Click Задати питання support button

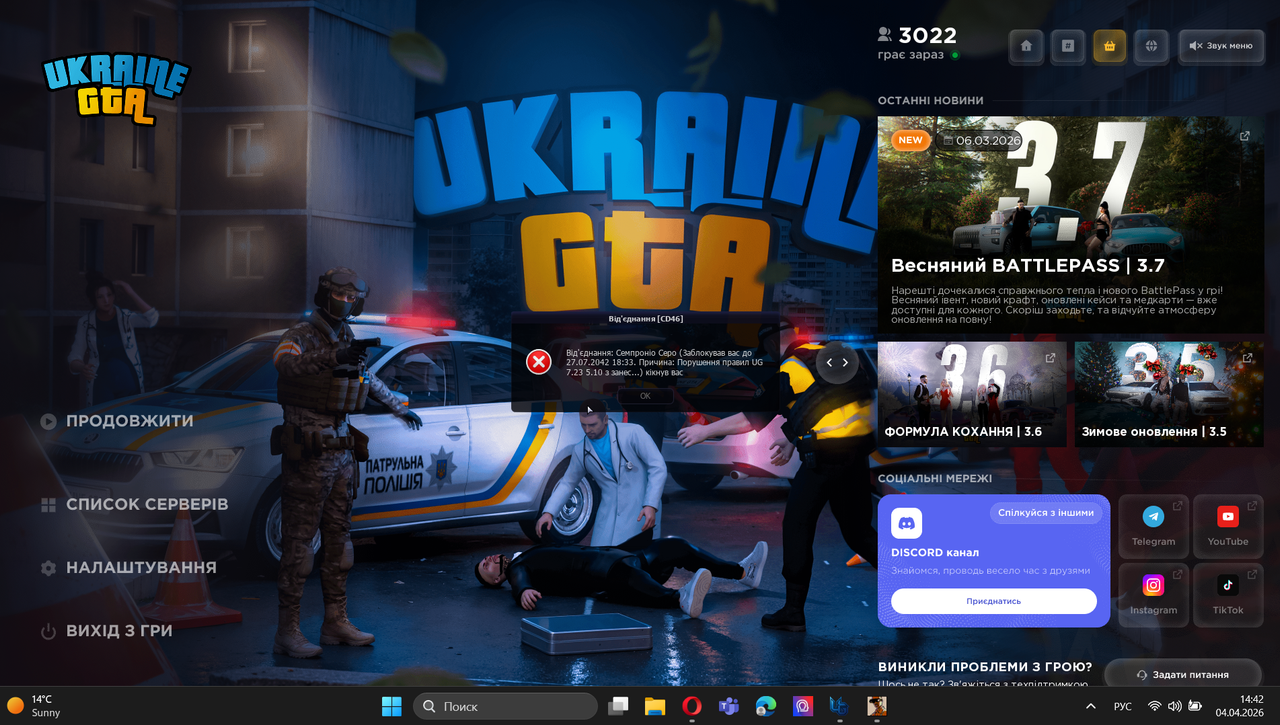1183,674
